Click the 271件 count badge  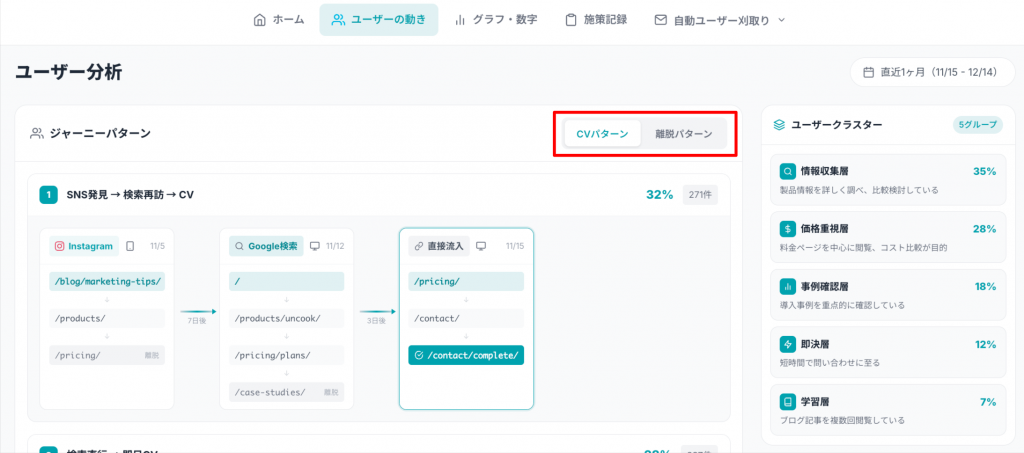coord(700,195)
